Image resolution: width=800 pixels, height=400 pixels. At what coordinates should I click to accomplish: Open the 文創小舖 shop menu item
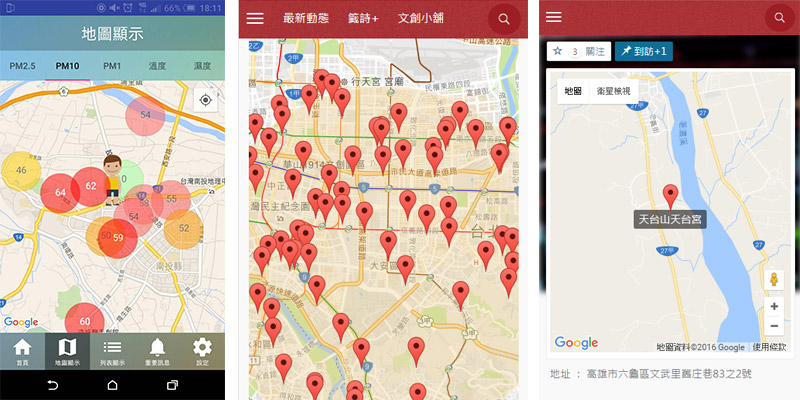click(422, 19)
